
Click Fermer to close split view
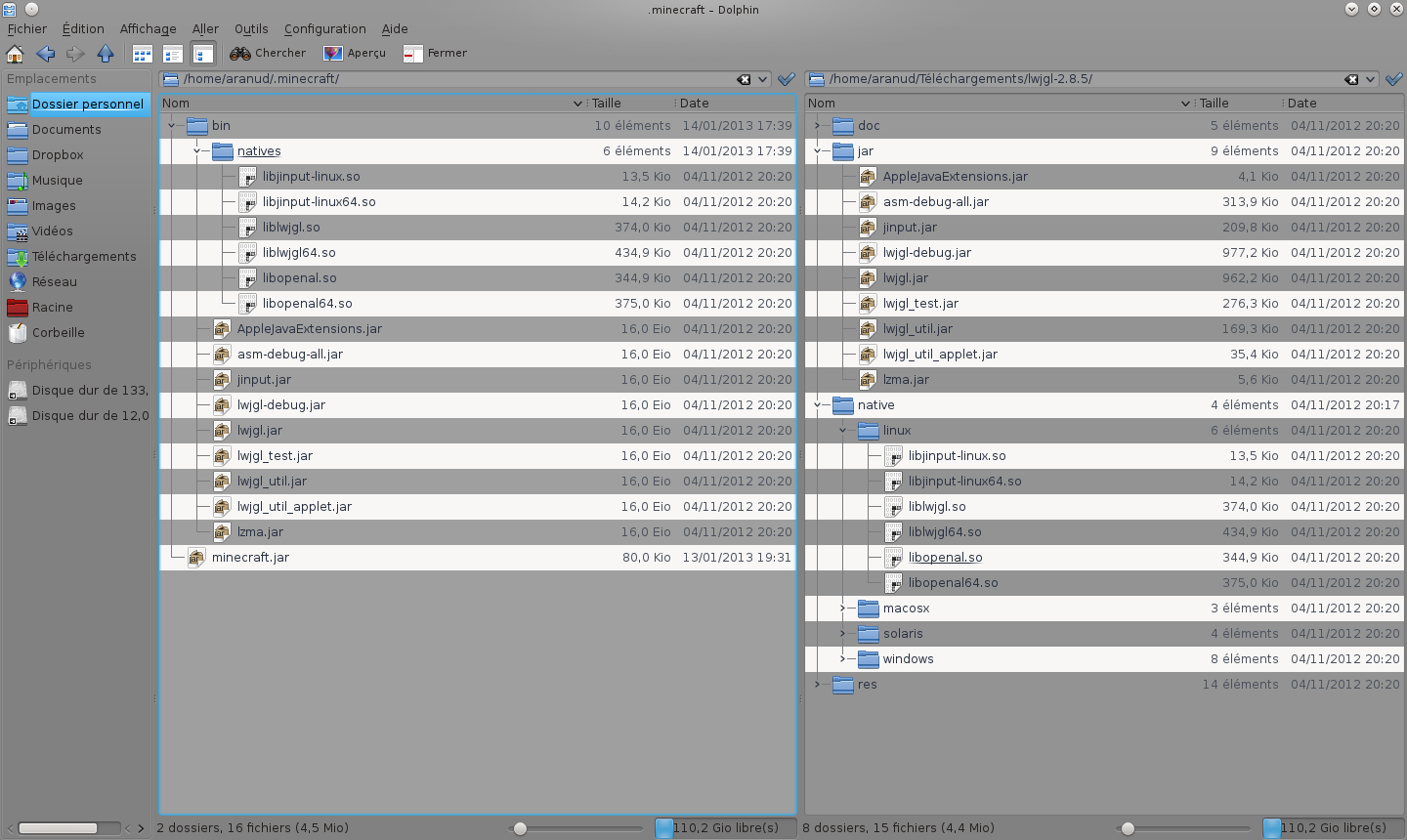435,54
